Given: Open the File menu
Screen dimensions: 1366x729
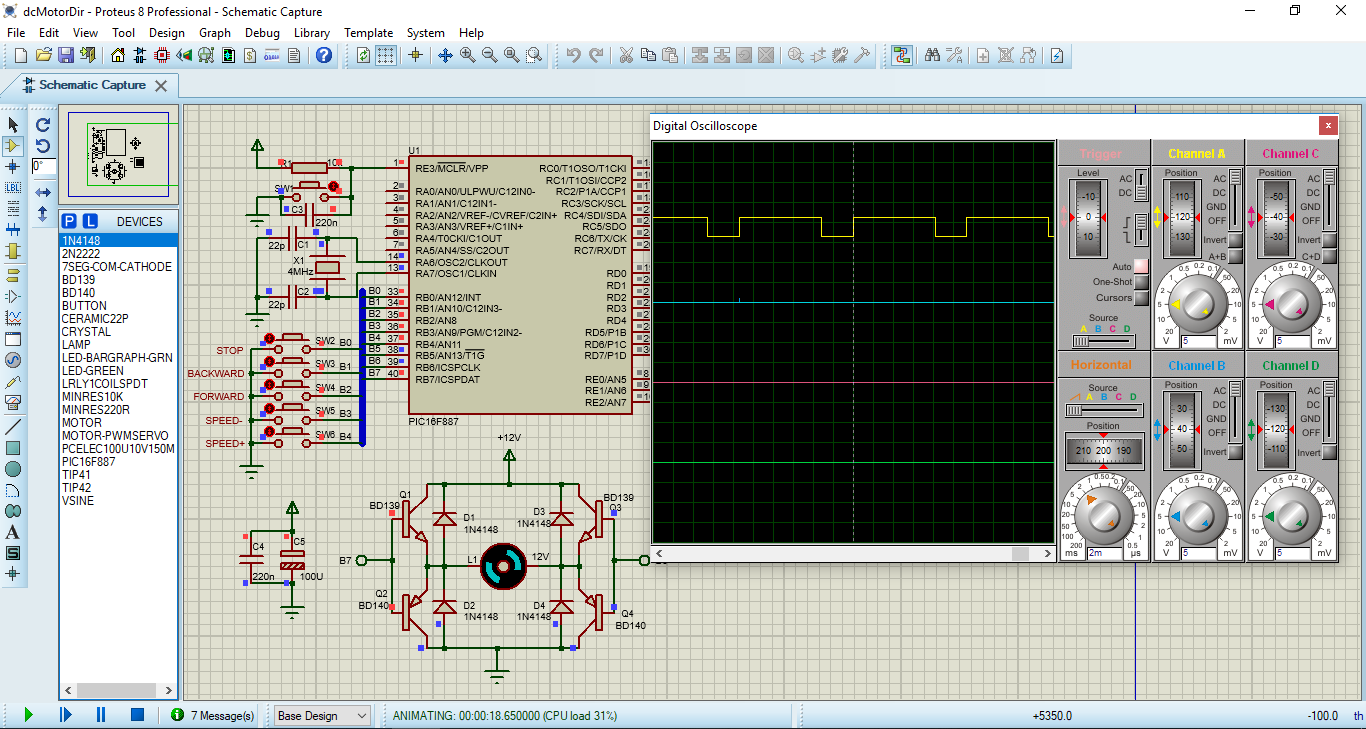Looking at the screenshot, I should tap(16, 32).
